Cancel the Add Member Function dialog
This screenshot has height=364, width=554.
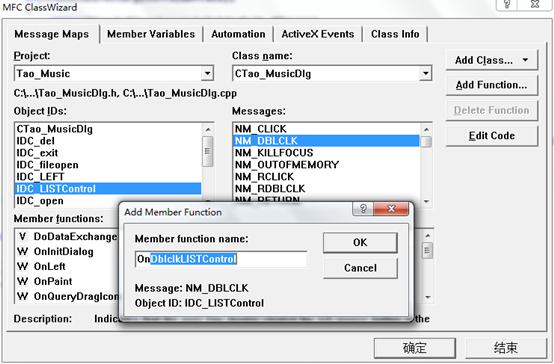360,268
